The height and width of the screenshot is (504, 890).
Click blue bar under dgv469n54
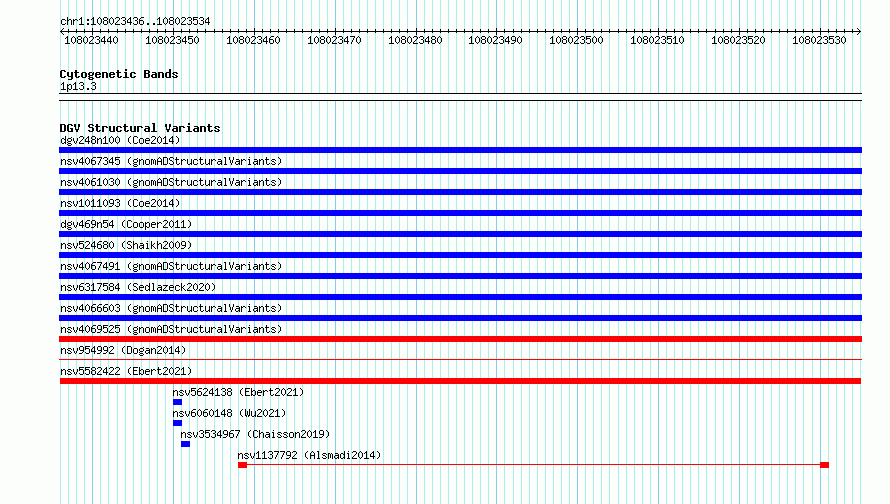(460, 234)
